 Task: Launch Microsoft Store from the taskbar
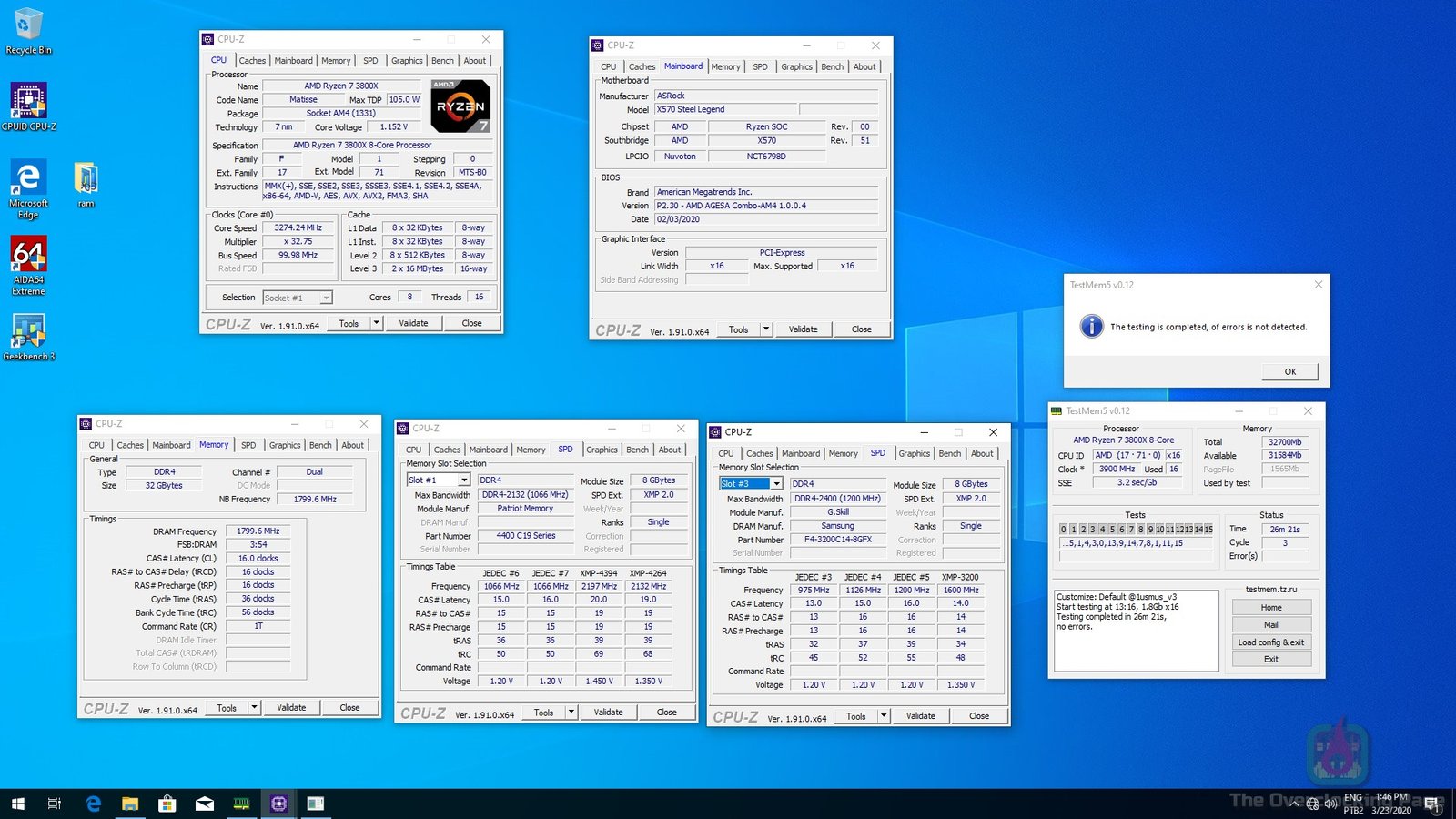167,804
